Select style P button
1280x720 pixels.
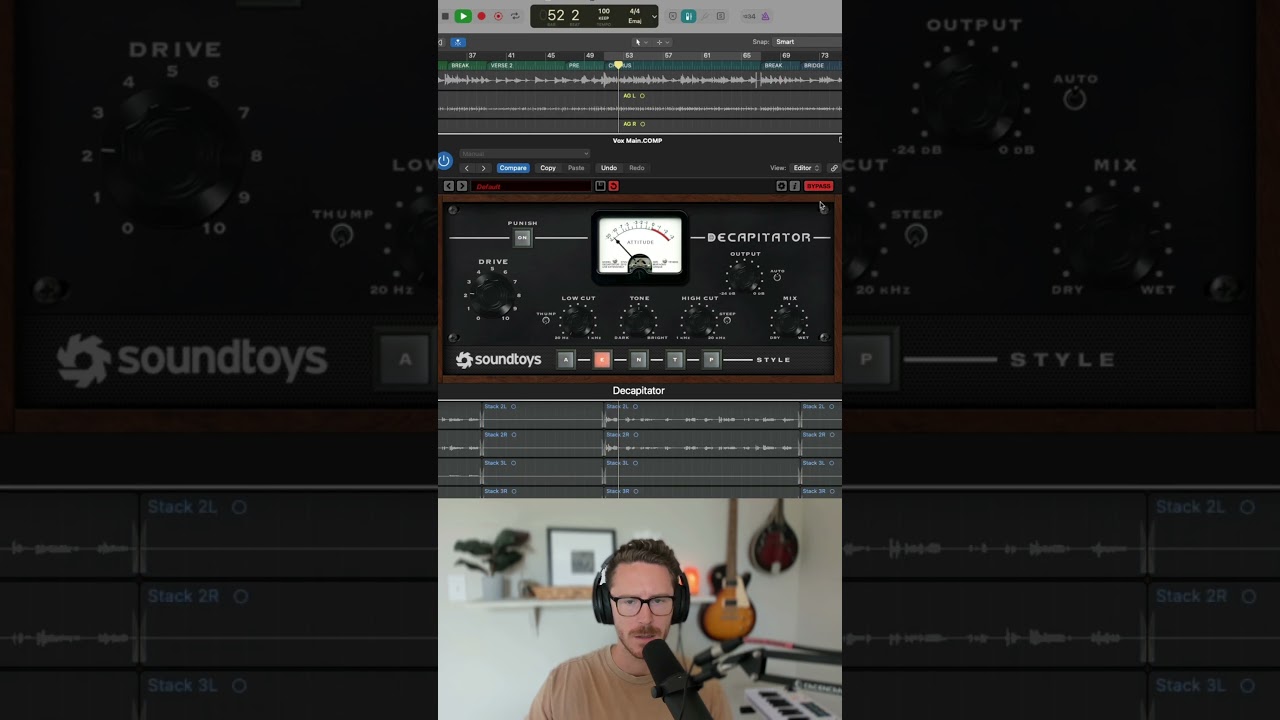pos(712,360)
